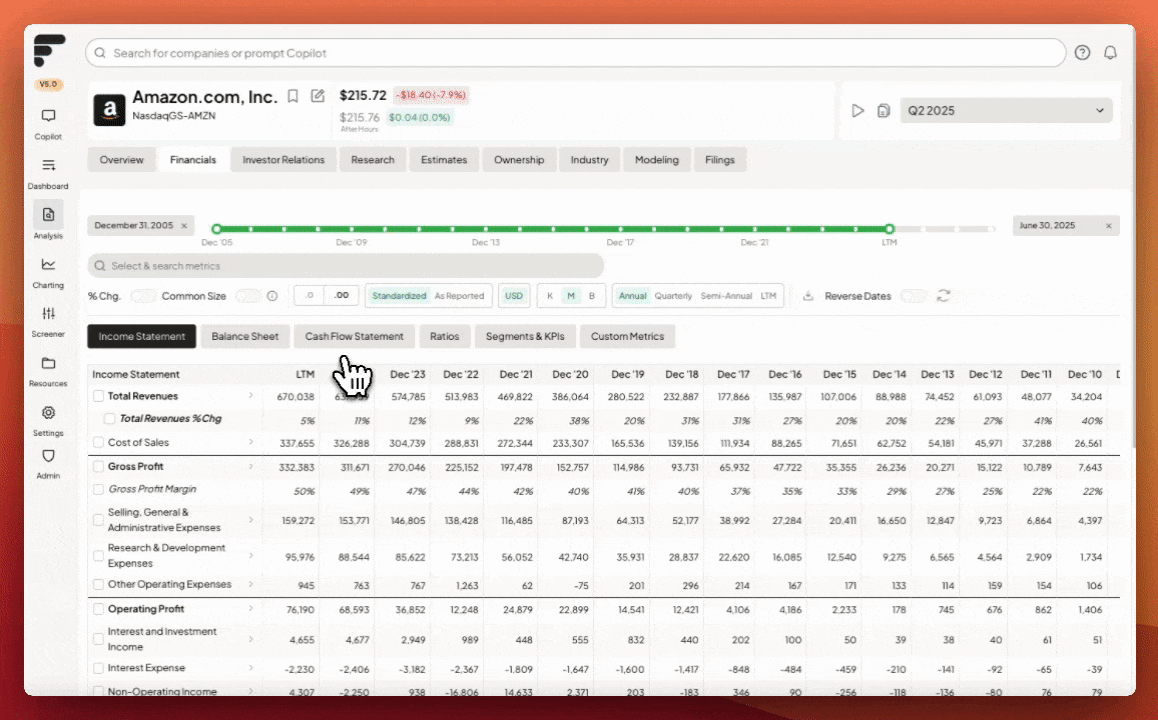
Task: Select the Analysis sidebar icon
Action: pos(48,215)
